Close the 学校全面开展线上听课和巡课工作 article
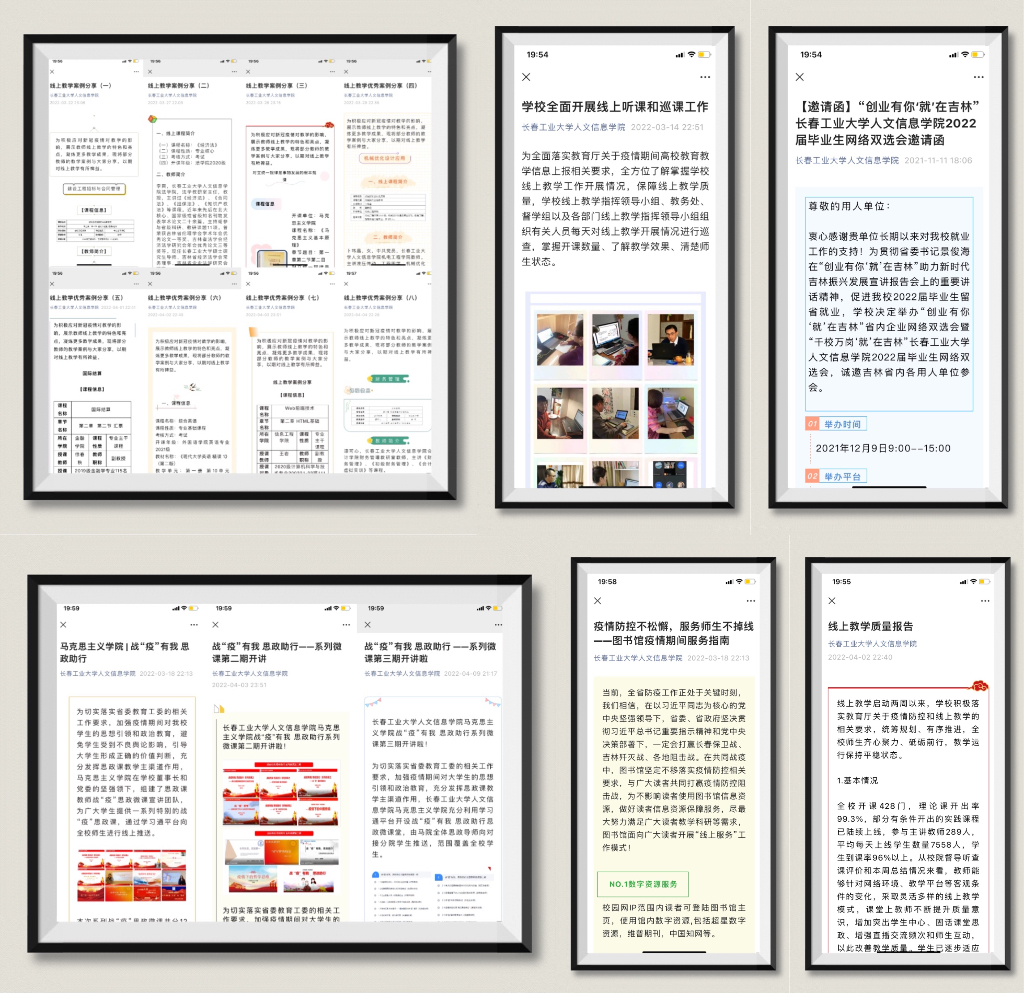Image resolution: width=1024 pixels, height=993 pixels. click(x=527, y=77)
